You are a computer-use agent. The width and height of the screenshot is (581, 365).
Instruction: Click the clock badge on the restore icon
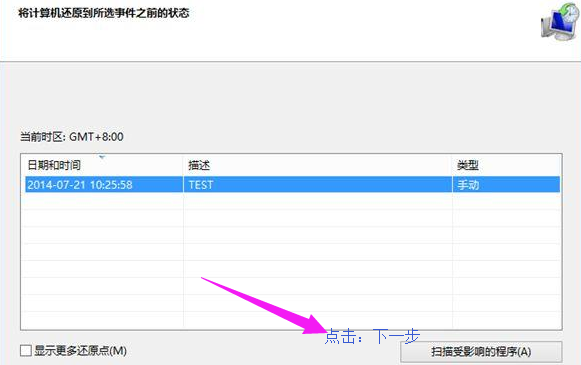[569, 12]
